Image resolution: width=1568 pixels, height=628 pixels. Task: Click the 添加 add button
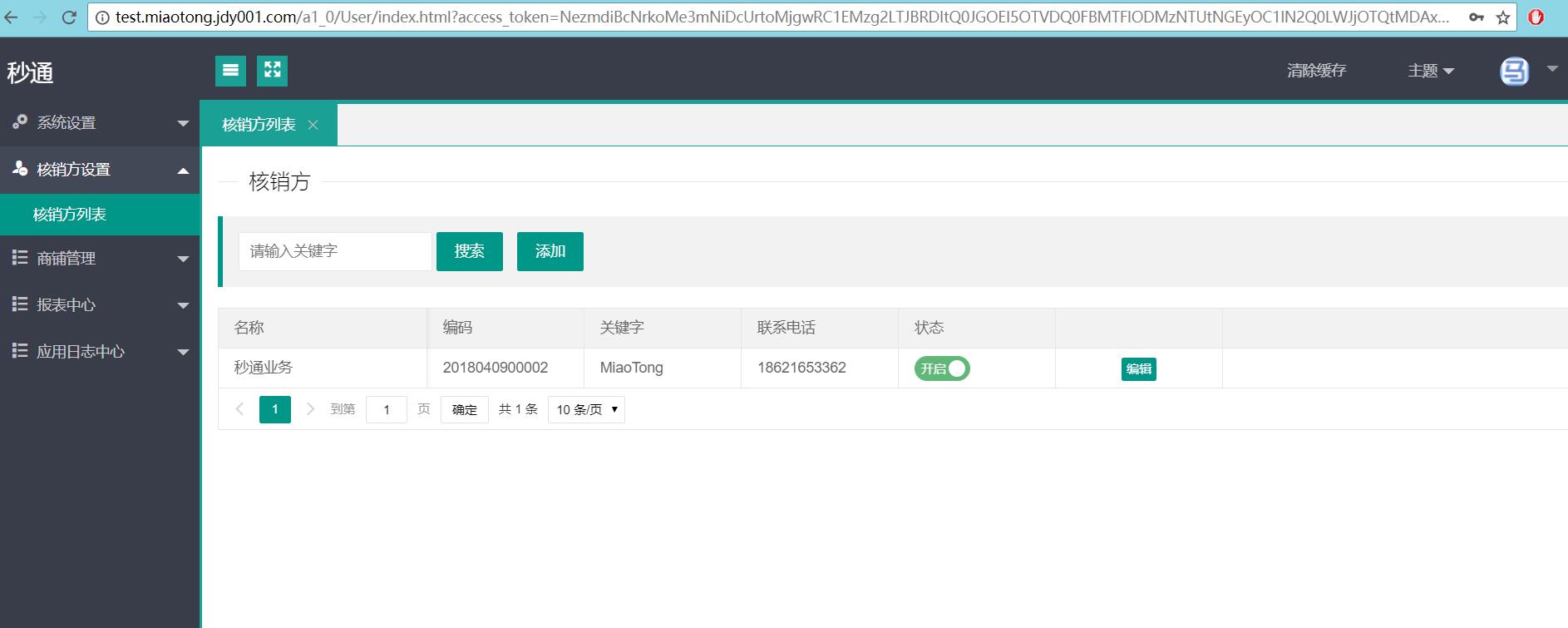(550, 251)
